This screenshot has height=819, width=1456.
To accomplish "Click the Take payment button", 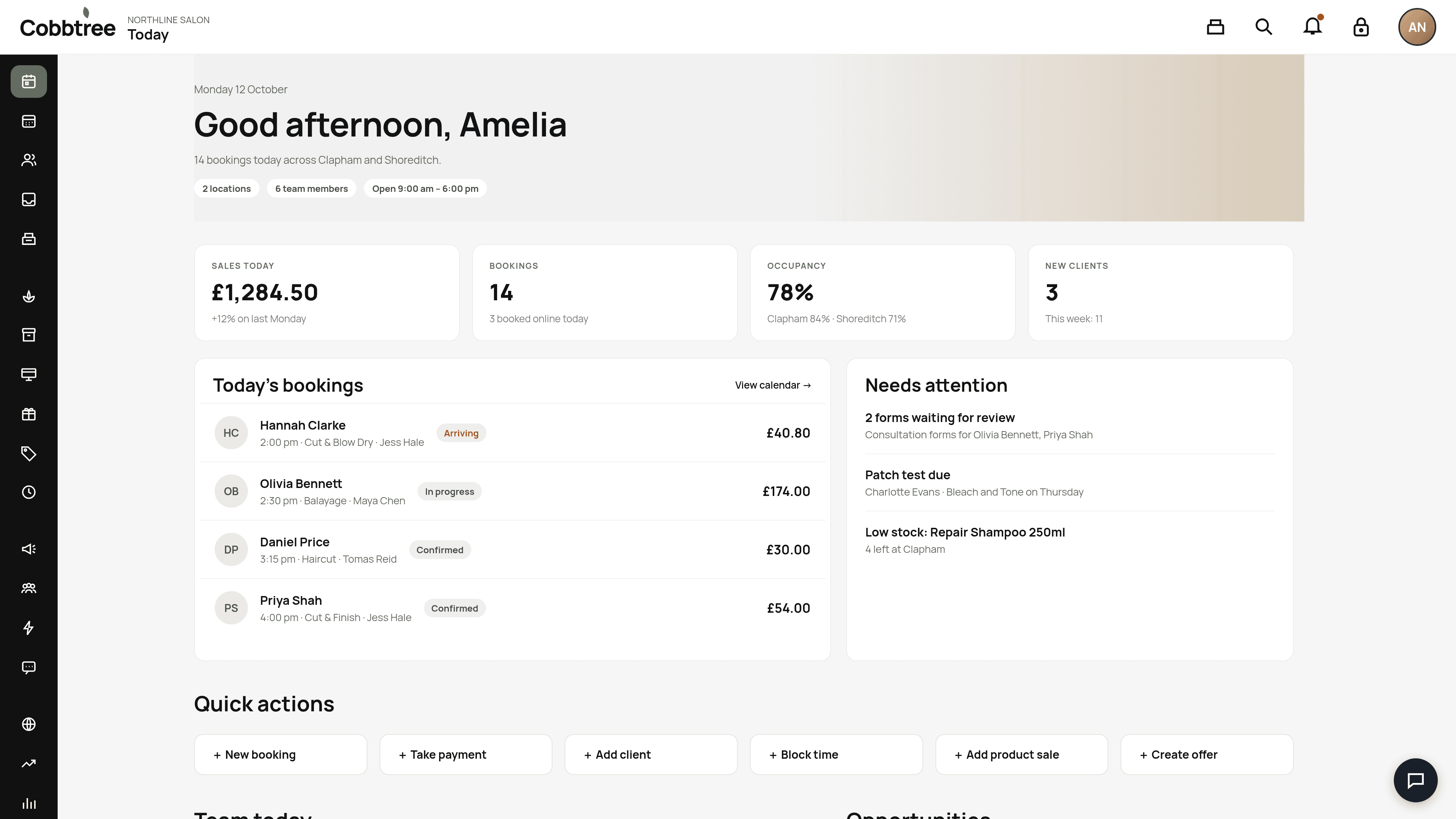I will (x=466, y=755).
